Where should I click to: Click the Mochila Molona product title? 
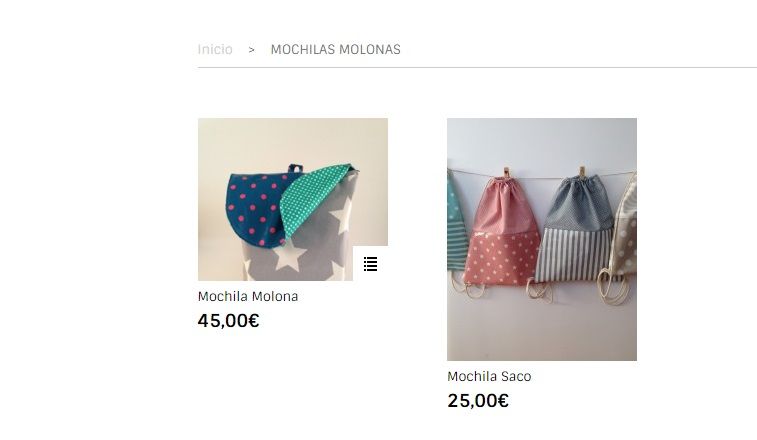[x=248, y=296]
